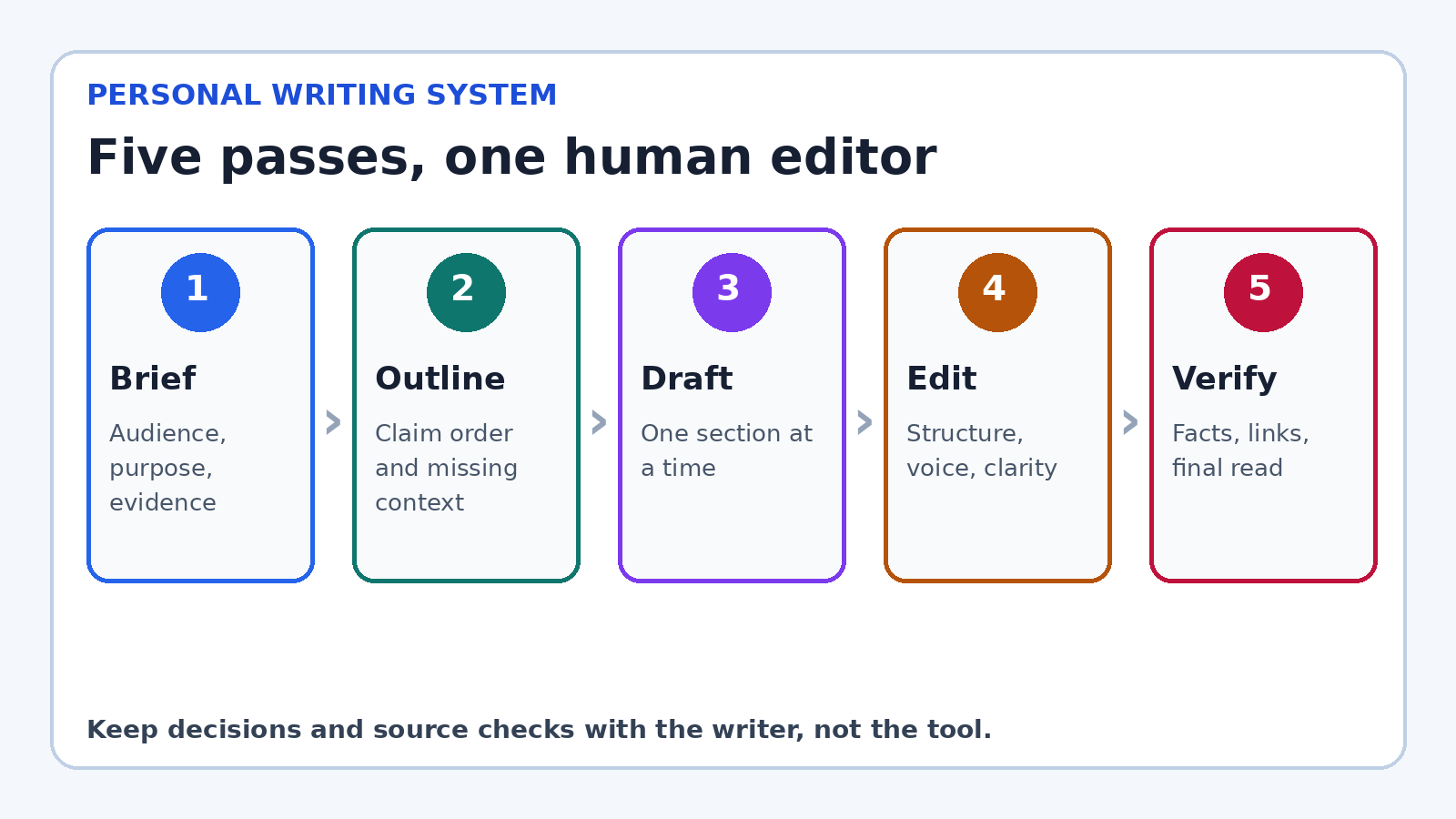Click the 'Audience, purpose, evidence' description
Screen dimensions: 1456x819
[168, 468]
